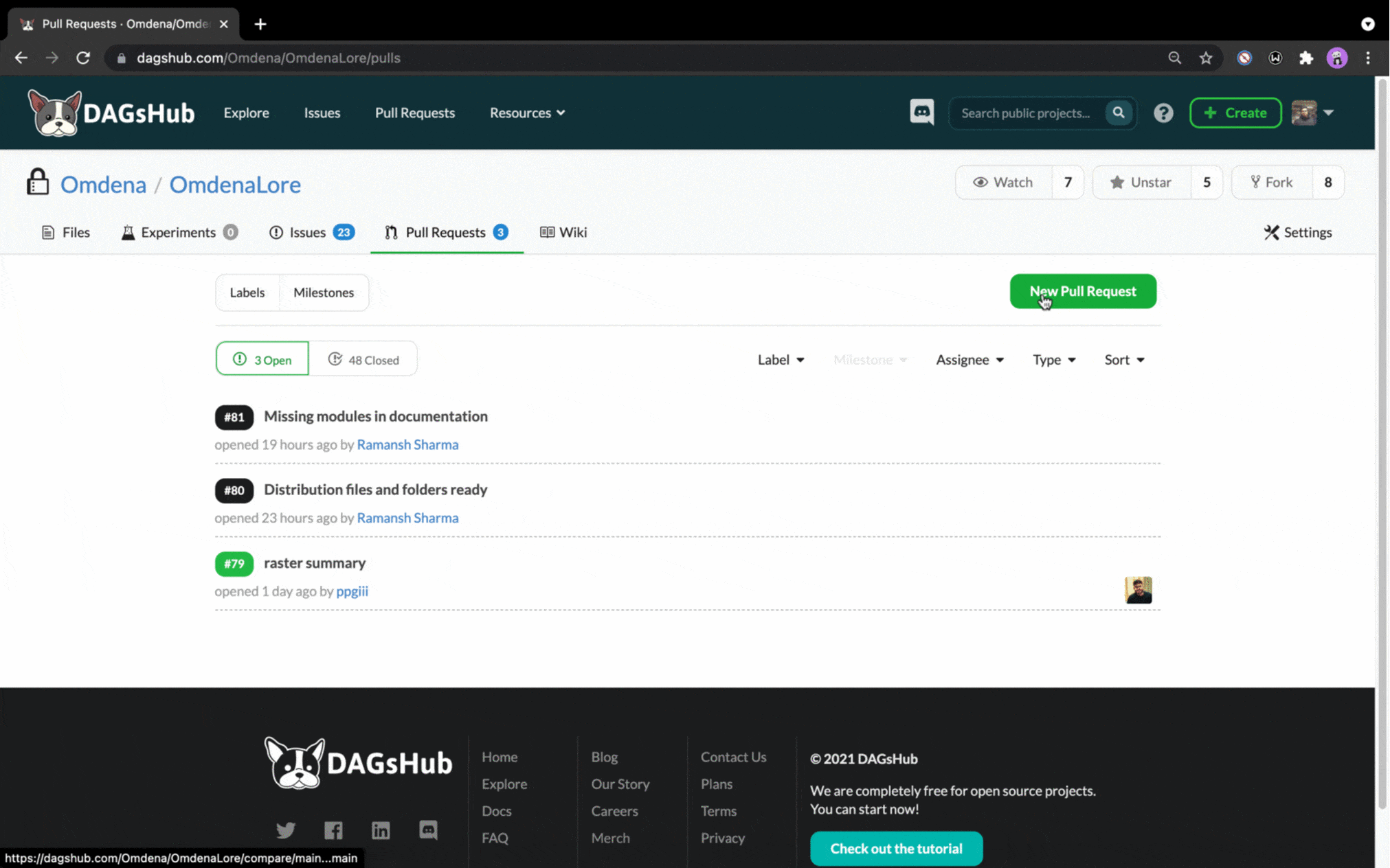The image size is (1390, 868).
Task: Click the Discord icon in the footer
Action: [428, 830]
